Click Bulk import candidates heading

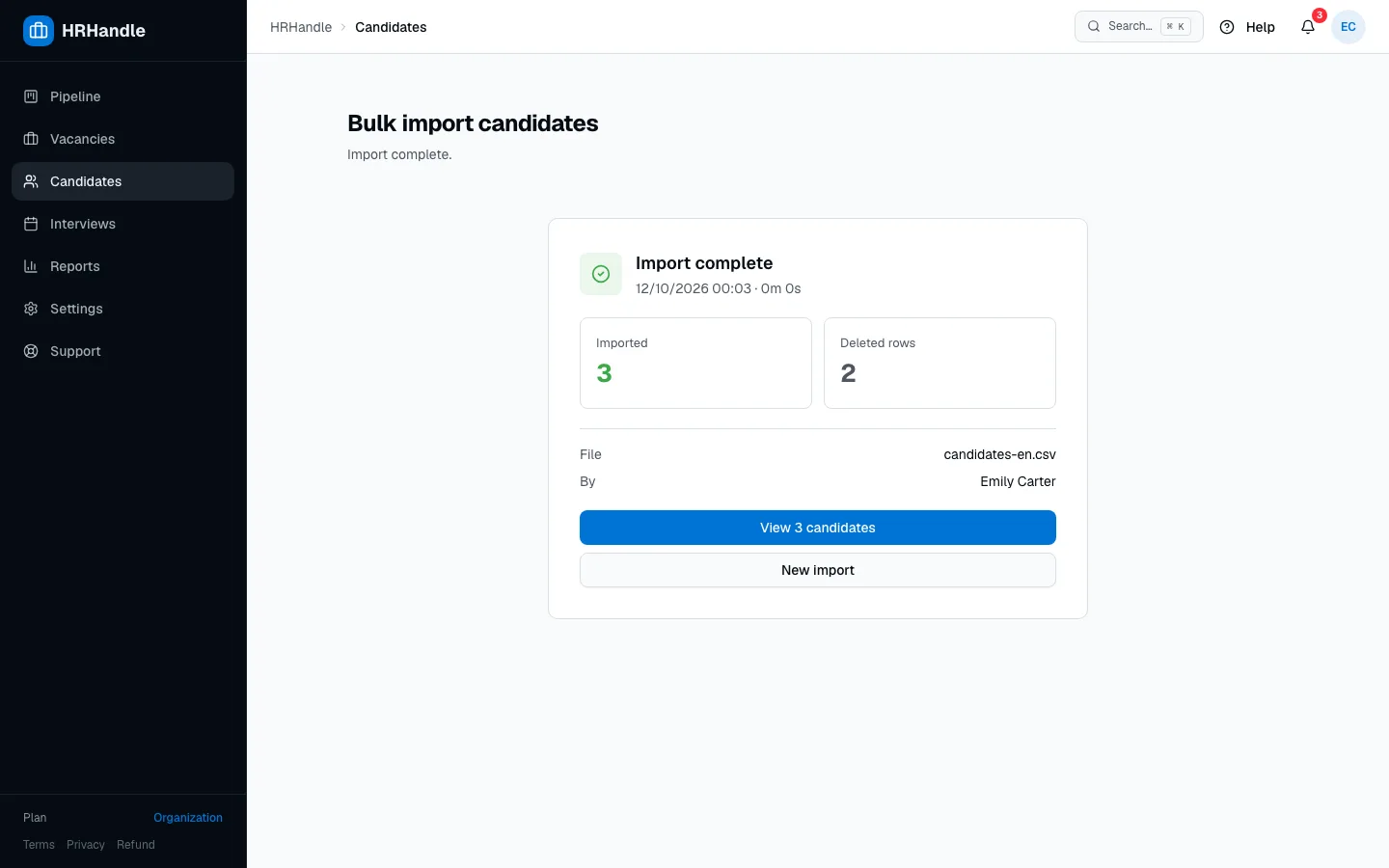[x=473, y=123]
